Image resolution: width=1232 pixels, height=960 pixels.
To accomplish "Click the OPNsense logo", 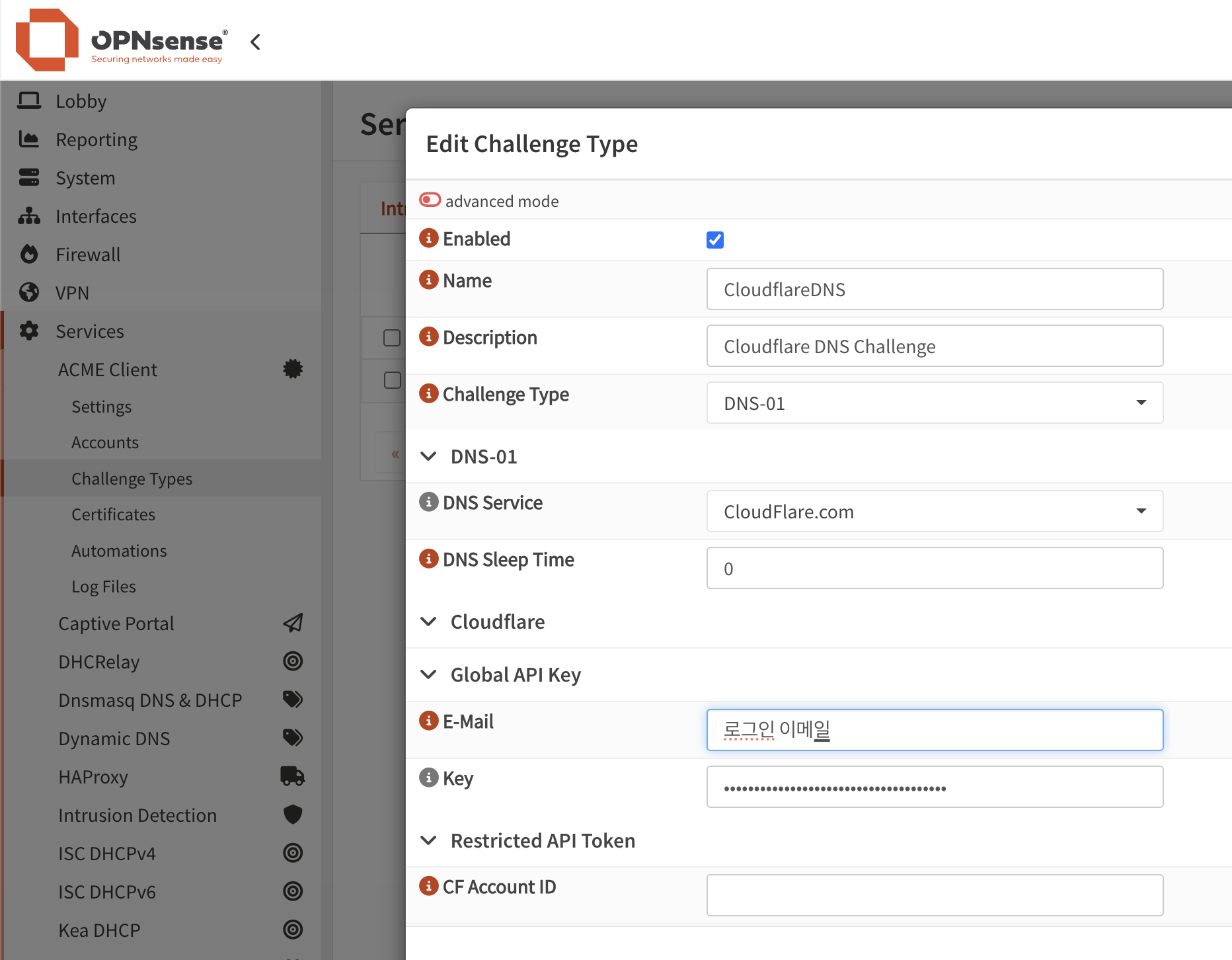I will (x=122, y=41).
